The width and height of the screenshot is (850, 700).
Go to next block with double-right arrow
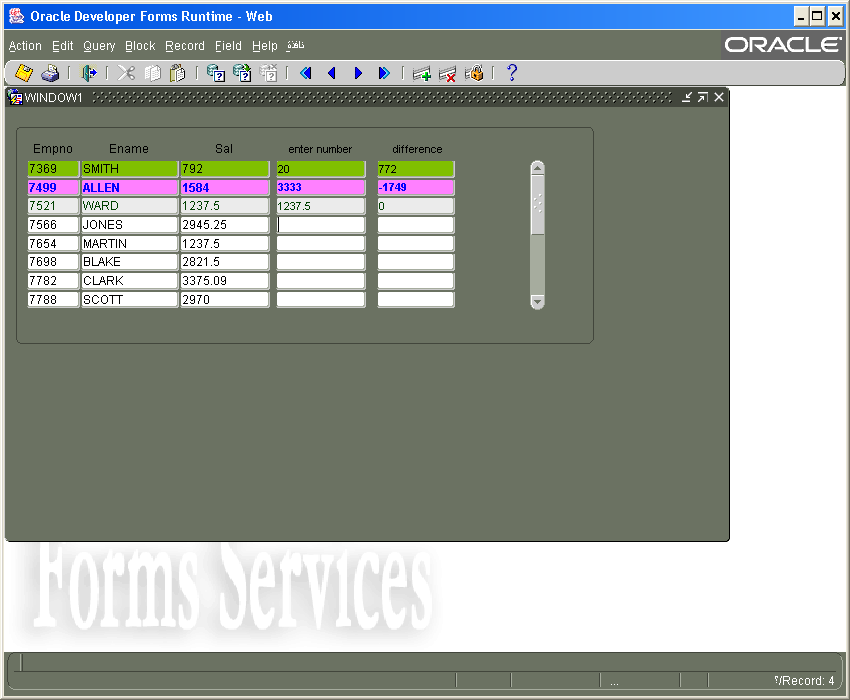384,73
